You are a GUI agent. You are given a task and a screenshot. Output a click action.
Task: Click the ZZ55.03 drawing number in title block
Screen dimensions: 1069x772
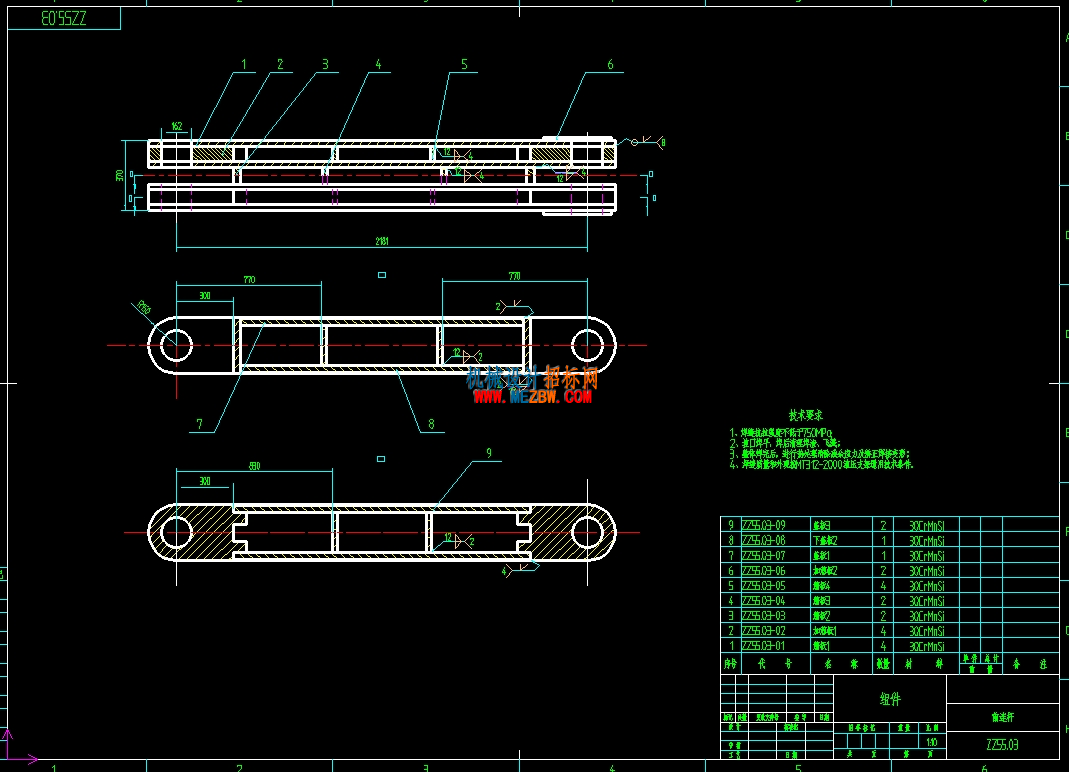(1002, 745)
